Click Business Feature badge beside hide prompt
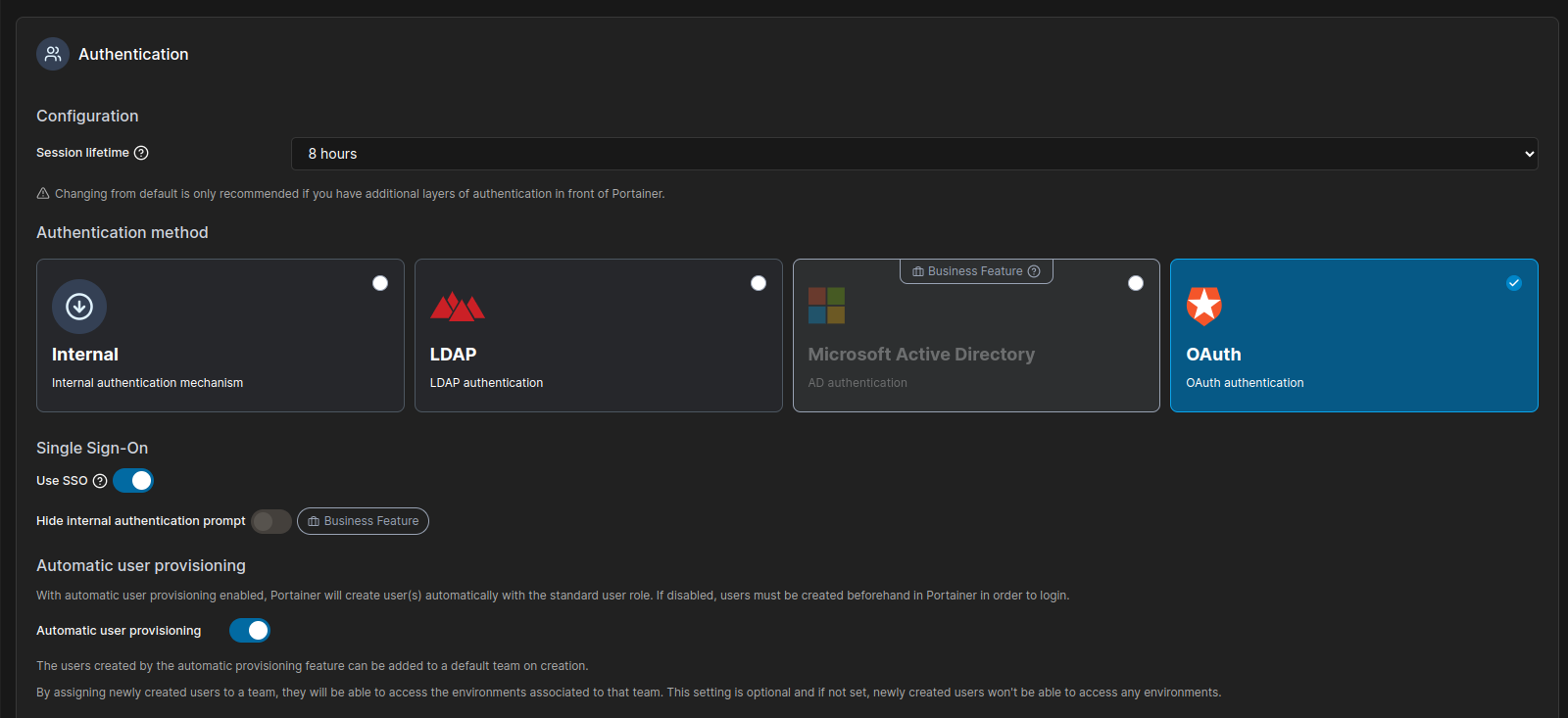The width and height of the screenshot is (1568, 718). click(x=364, y=521)
